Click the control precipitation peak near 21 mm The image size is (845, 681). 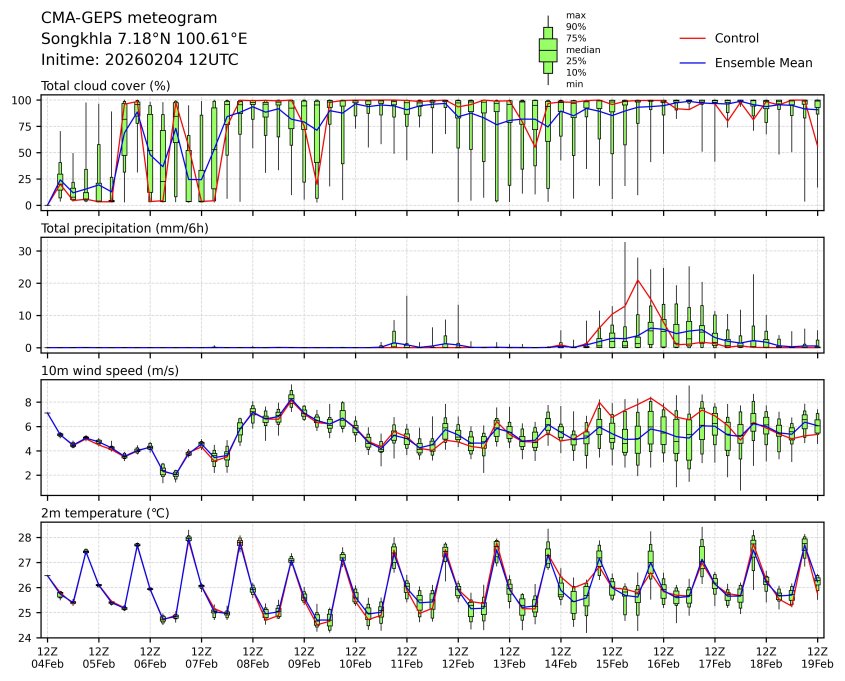638,280
